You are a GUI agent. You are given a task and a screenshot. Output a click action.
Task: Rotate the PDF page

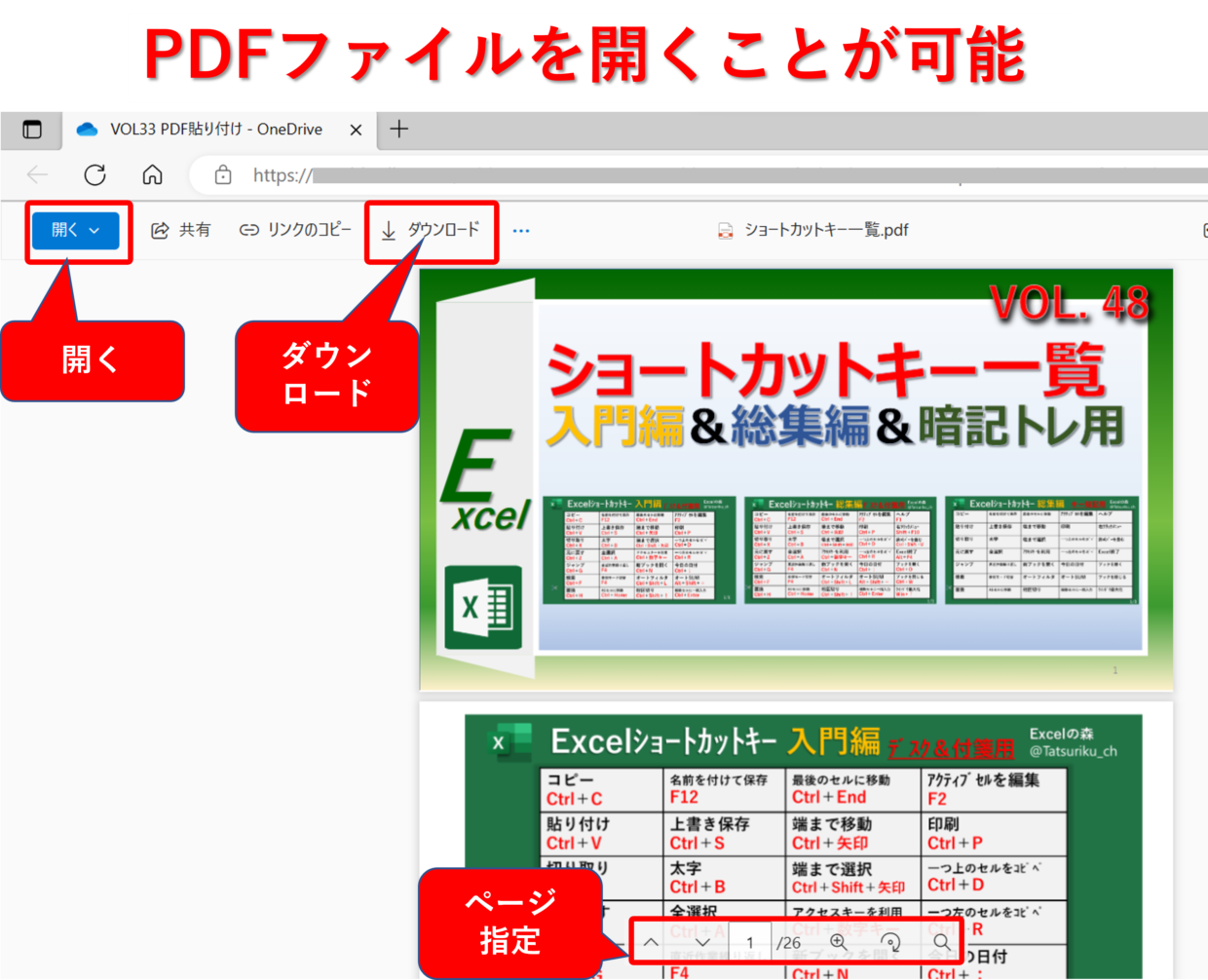890,942
